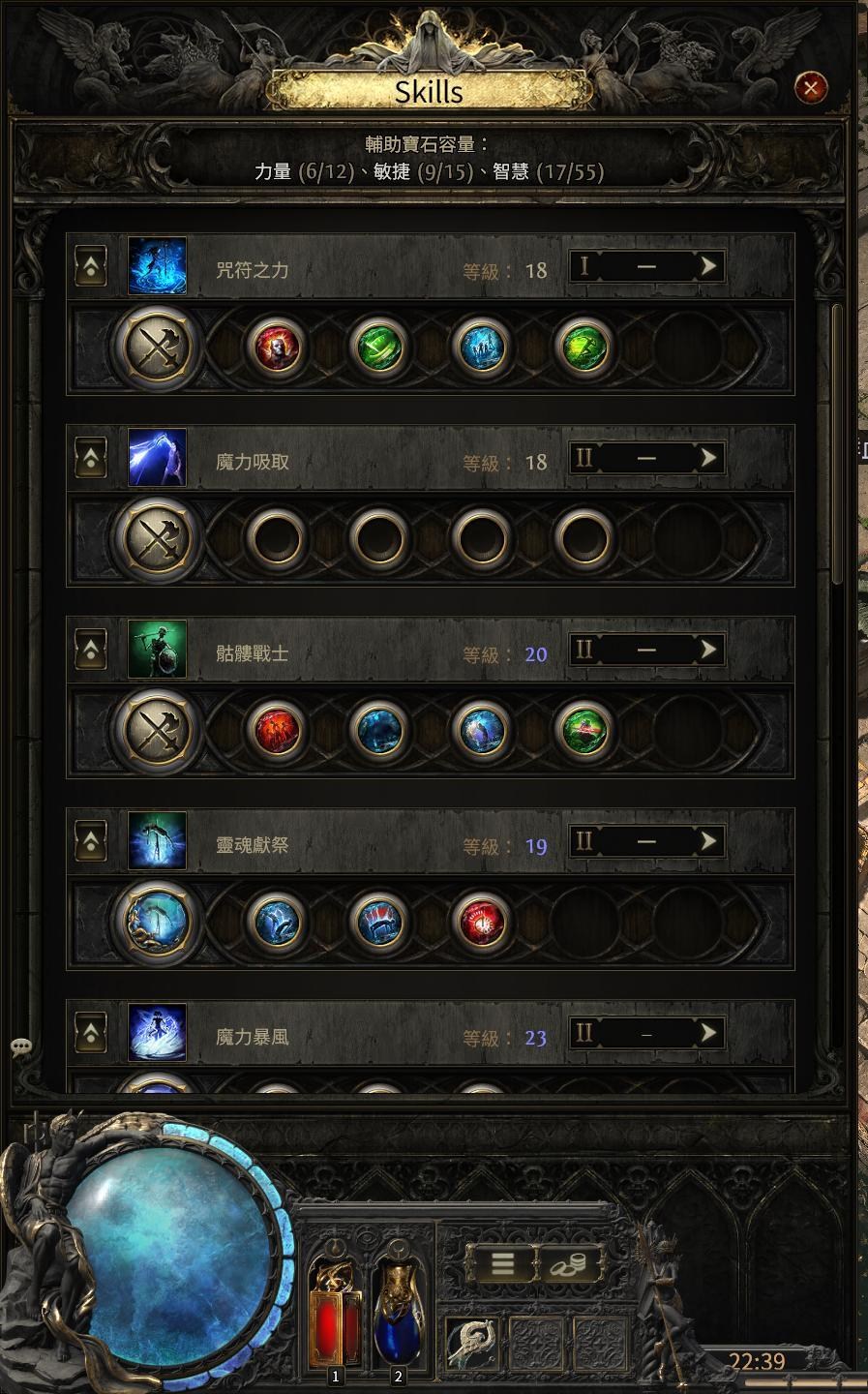
Task: Open the hamburger menu button
Action: click(x=502, y=1263)
